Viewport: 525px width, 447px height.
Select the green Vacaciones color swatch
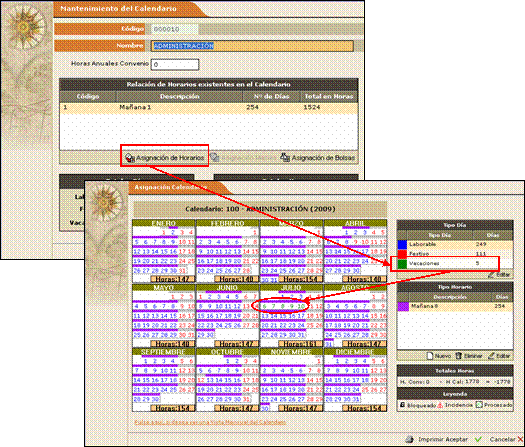click(x=402, y=264)
